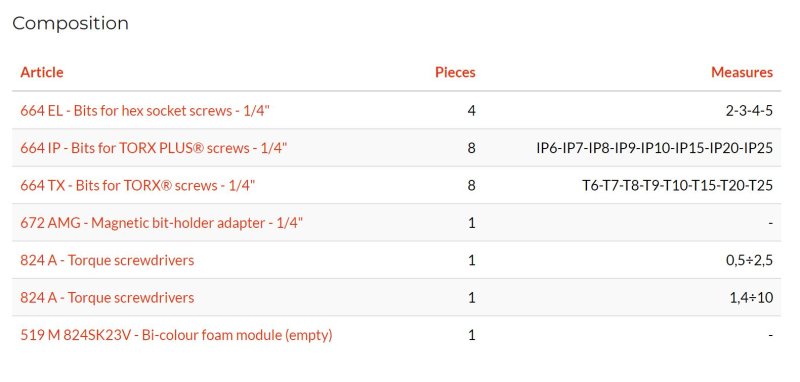Image resolution: width=800 pixels, height=382 pixels.
Task: Click the Article column header
Action: pos(42,72)
